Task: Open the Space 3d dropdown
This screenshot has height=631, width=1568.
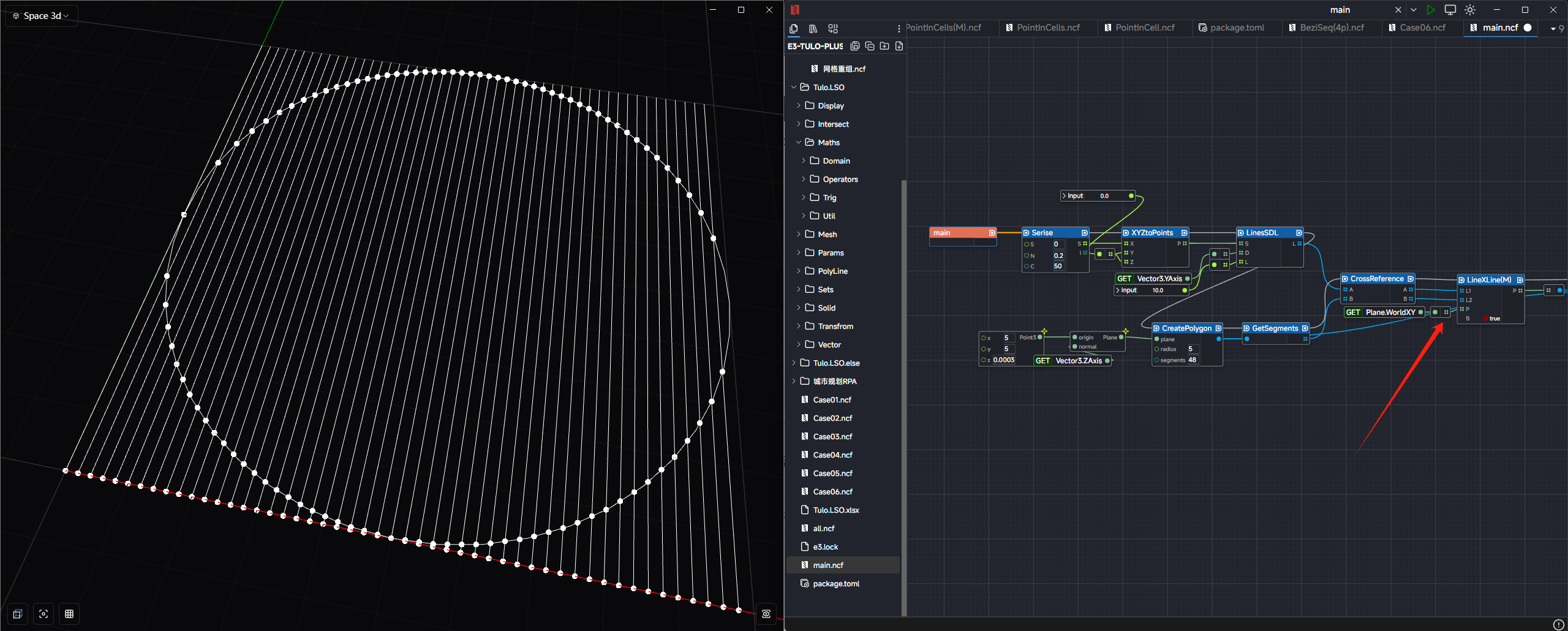Action: tap(42, 16)
